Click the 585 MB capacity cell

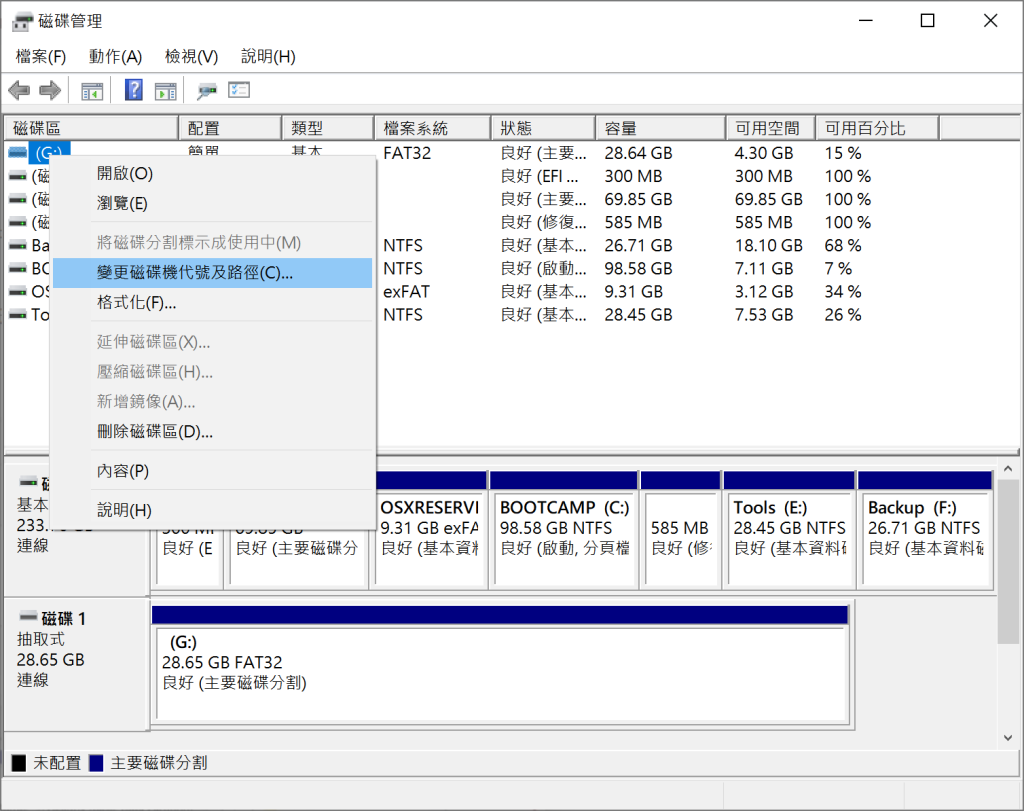(x=633, y=223)
